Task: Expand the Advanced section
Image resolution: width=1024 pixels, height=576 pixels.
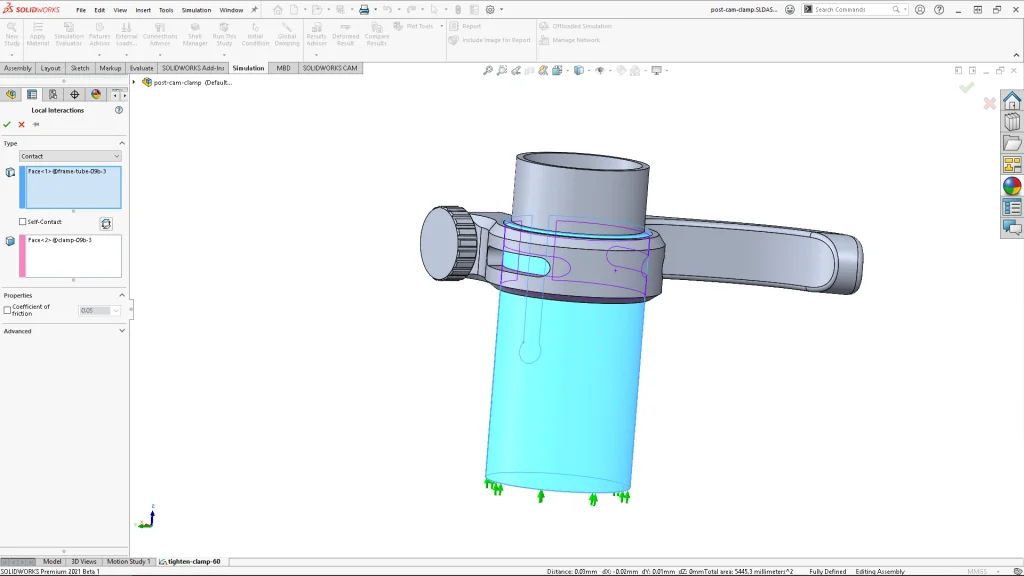Action: 122,331
